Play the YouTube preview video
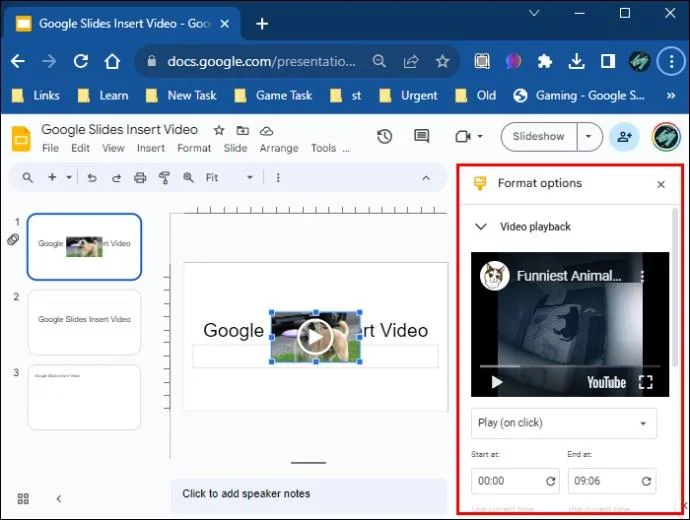 [497, 382]
